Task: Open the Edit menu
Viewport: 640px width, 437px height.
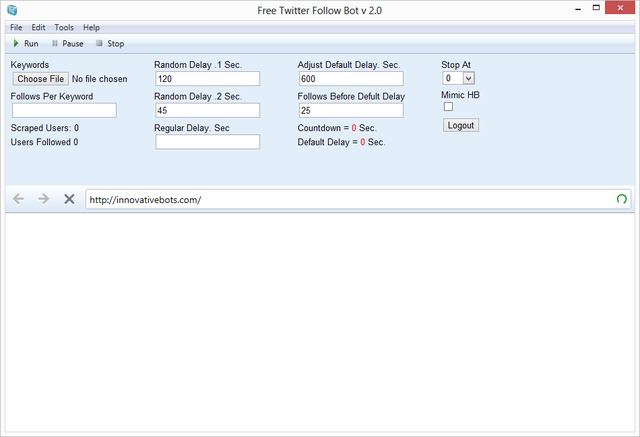Action: (38, 27)
